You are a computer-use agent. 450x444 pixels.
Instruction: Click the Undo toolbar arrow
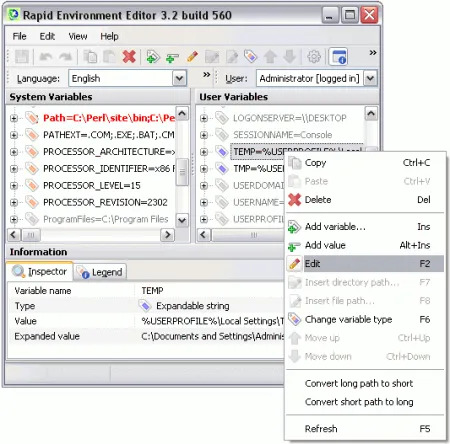[x=46, y=56]
